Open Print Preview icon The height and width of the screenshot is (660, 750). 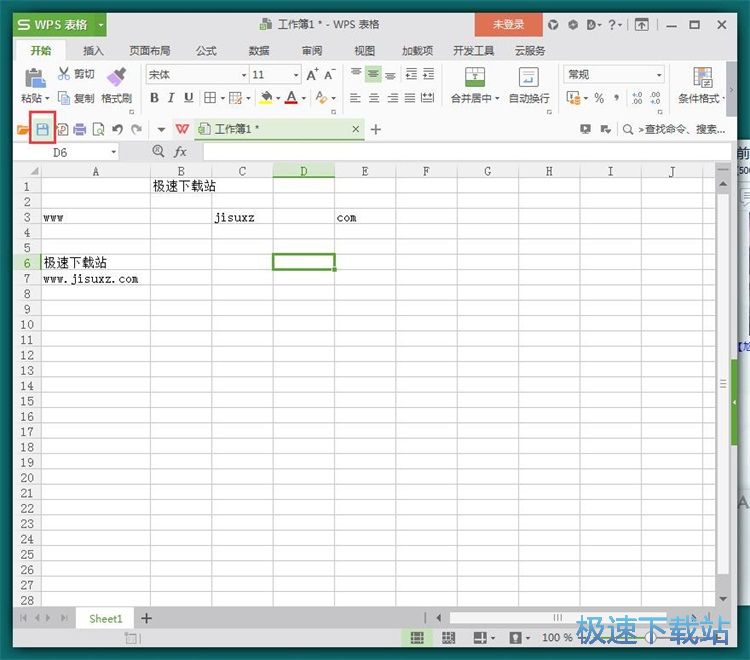tap(99, 130)
